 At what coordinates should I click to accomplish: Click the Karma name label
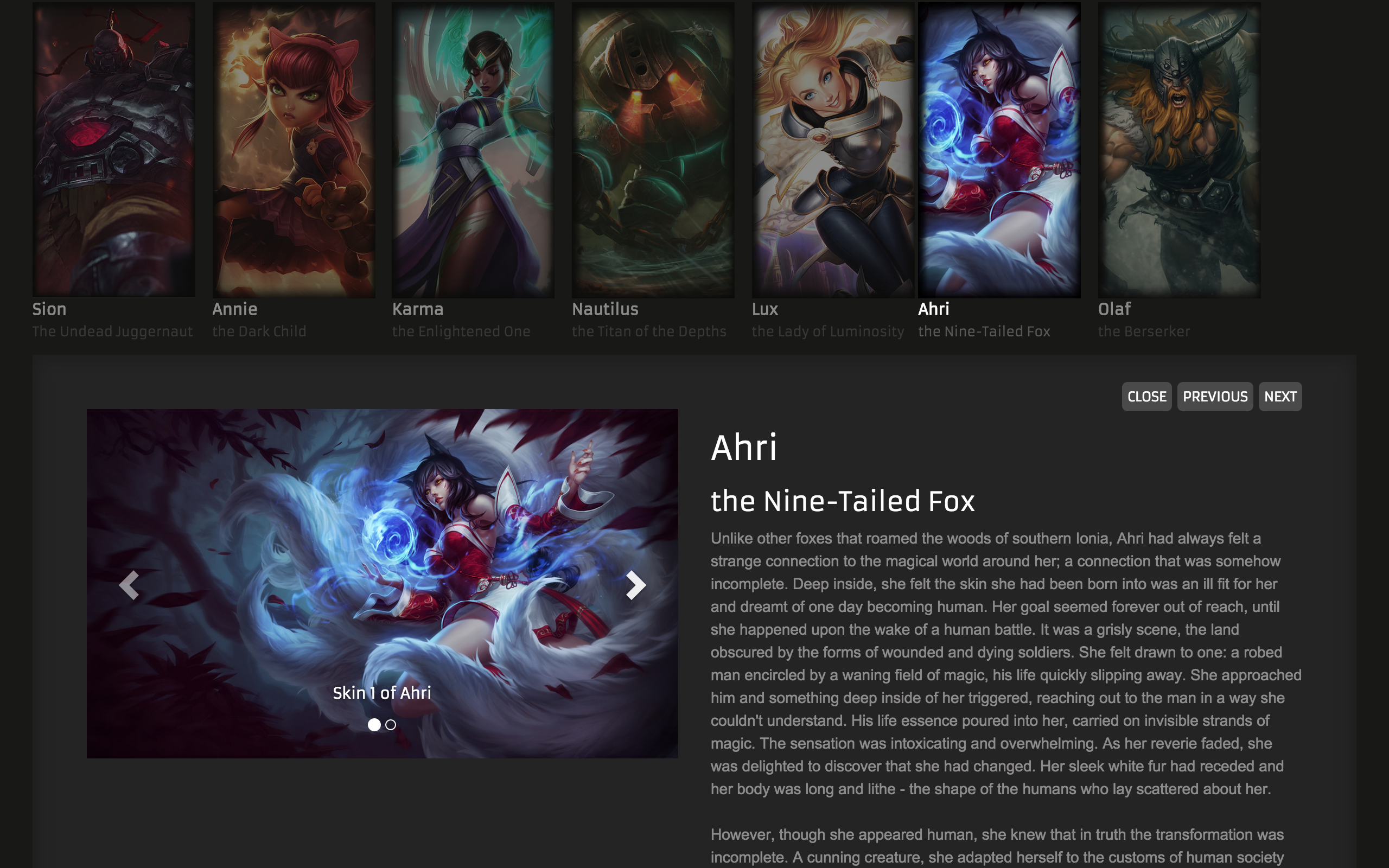(x=418, y=309)
